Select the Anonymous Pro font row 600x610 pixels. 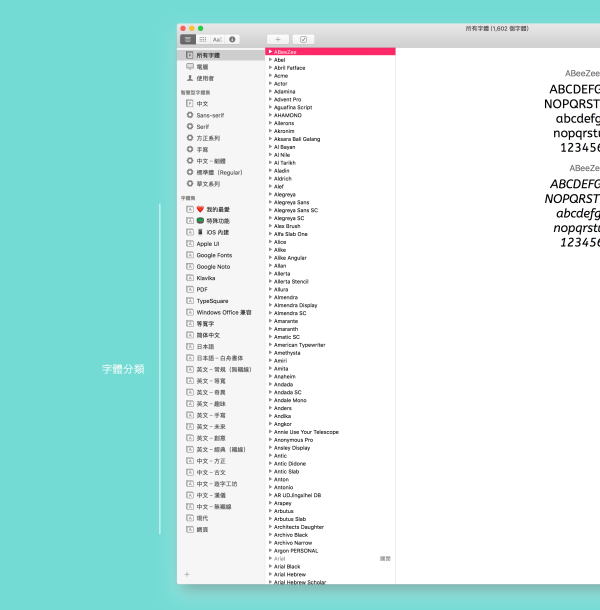coord(330,440)
